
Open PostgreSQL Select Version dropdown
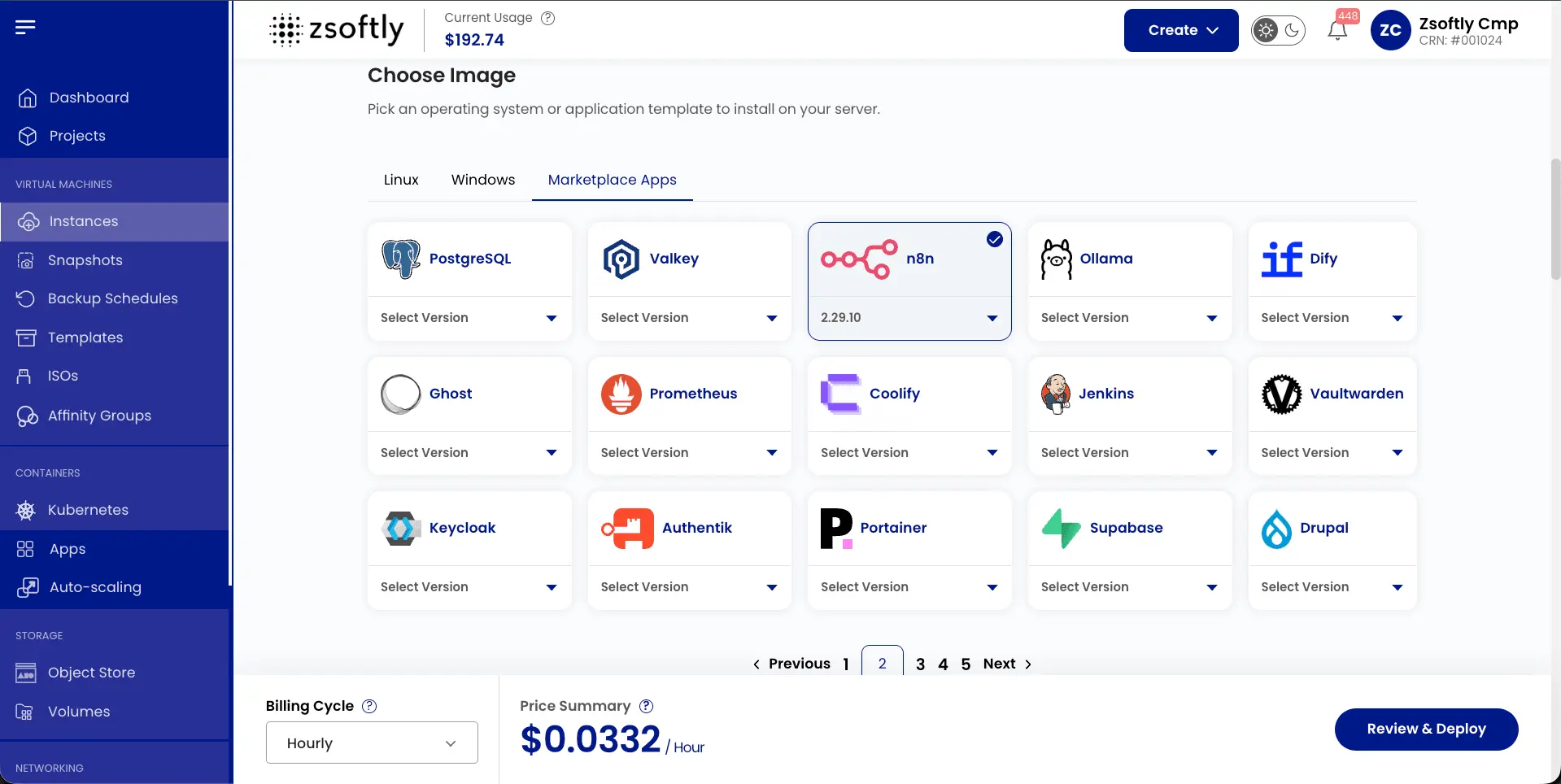tap(469, 318)
